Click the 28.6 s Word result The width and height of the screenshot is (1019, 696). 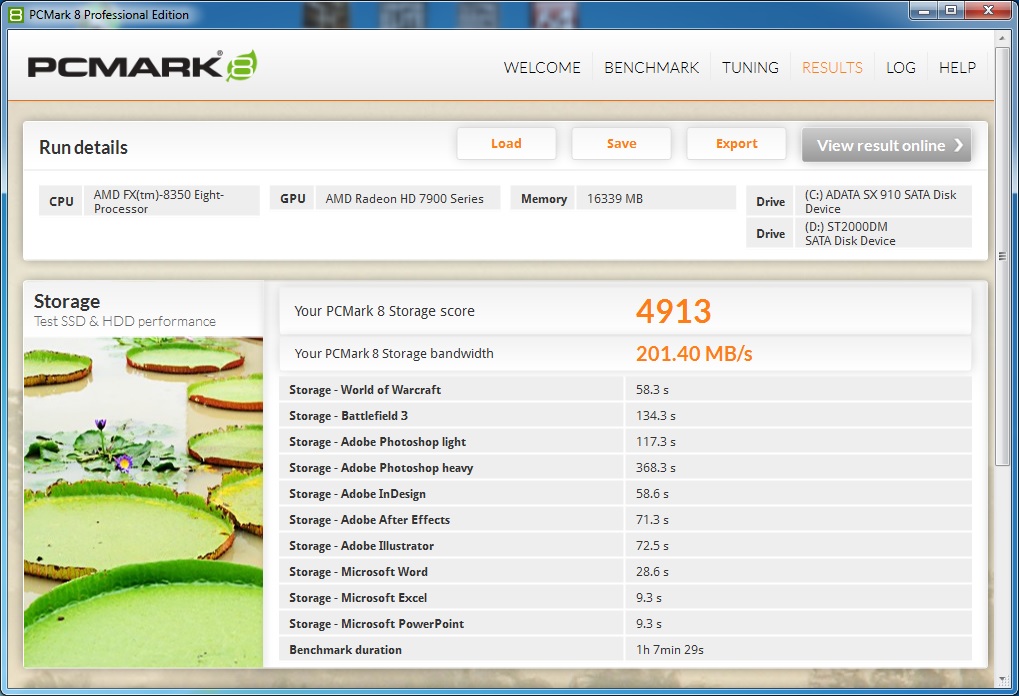pyautogui.click(x=652, y=572)
